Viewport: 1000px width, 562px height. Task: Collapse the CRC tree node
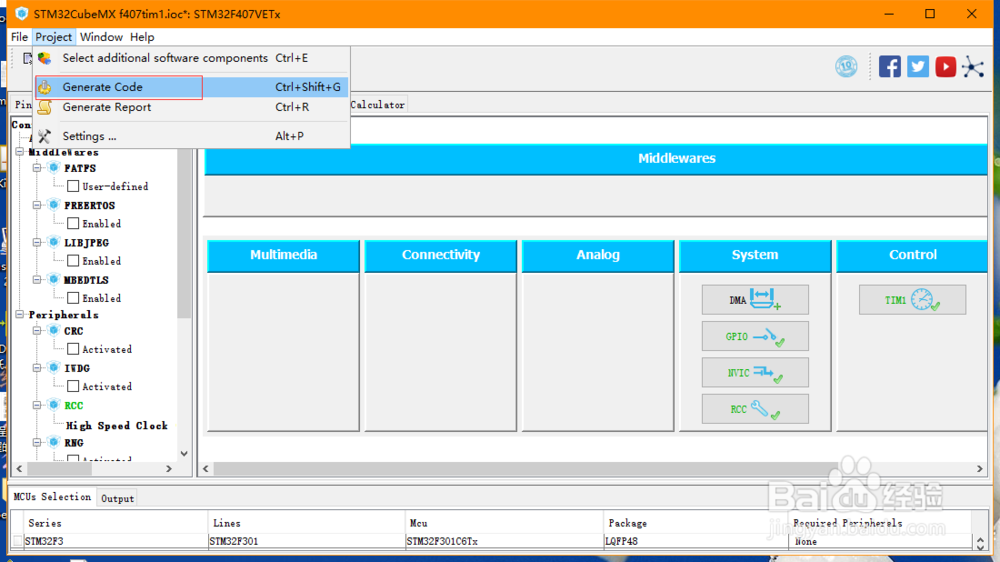[x=37, y=330]
